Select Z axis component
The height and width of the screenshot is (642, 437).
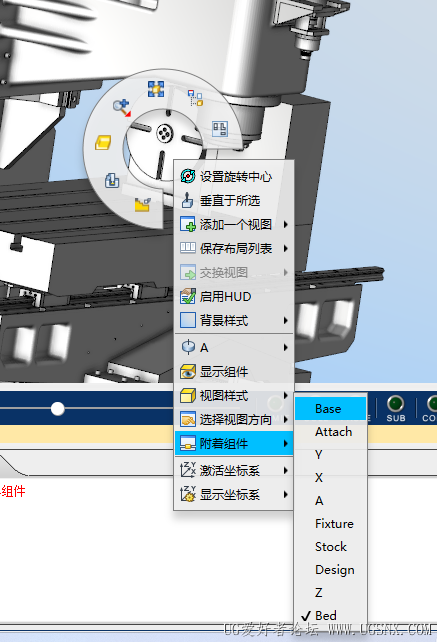pos(331,592)
